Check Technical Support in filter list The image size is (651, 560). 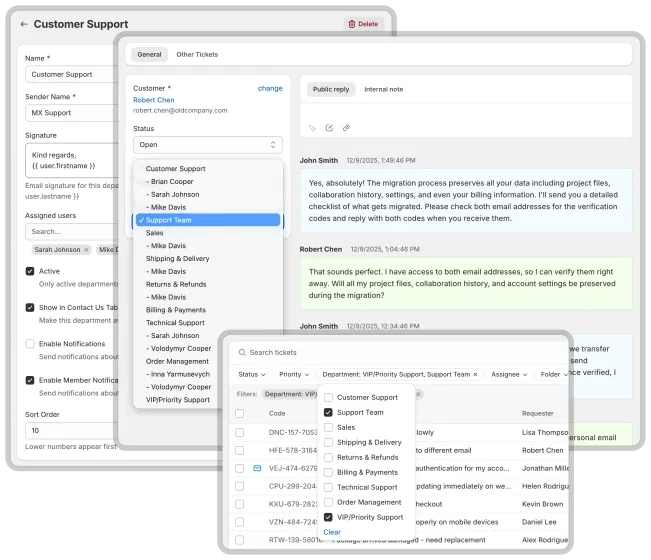(x=328, y=487)
